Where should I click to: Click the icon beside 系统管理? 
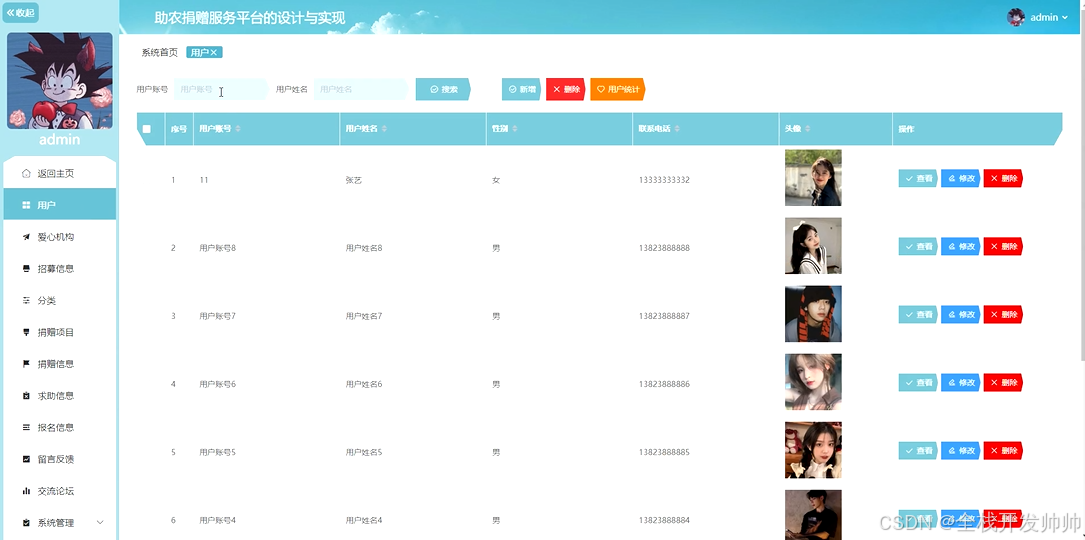[26, 523]
